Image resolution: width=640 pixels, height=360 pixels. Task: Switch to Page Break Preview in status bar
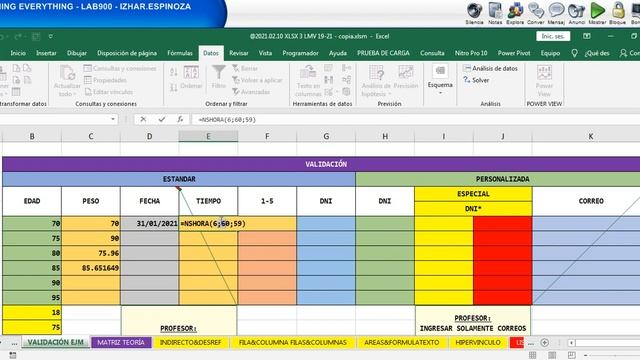pyautogui.click(x=571, y=355)
